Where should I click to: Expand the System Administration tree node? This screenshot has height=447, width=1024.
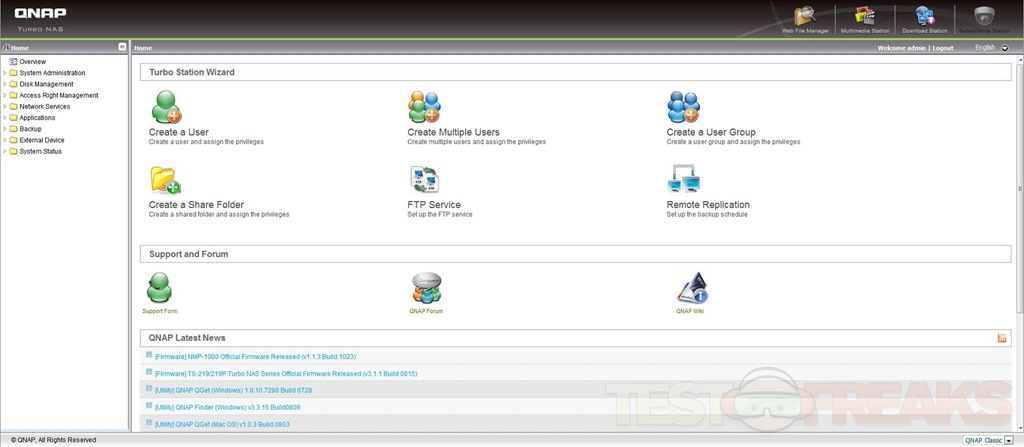pos(5,73)
